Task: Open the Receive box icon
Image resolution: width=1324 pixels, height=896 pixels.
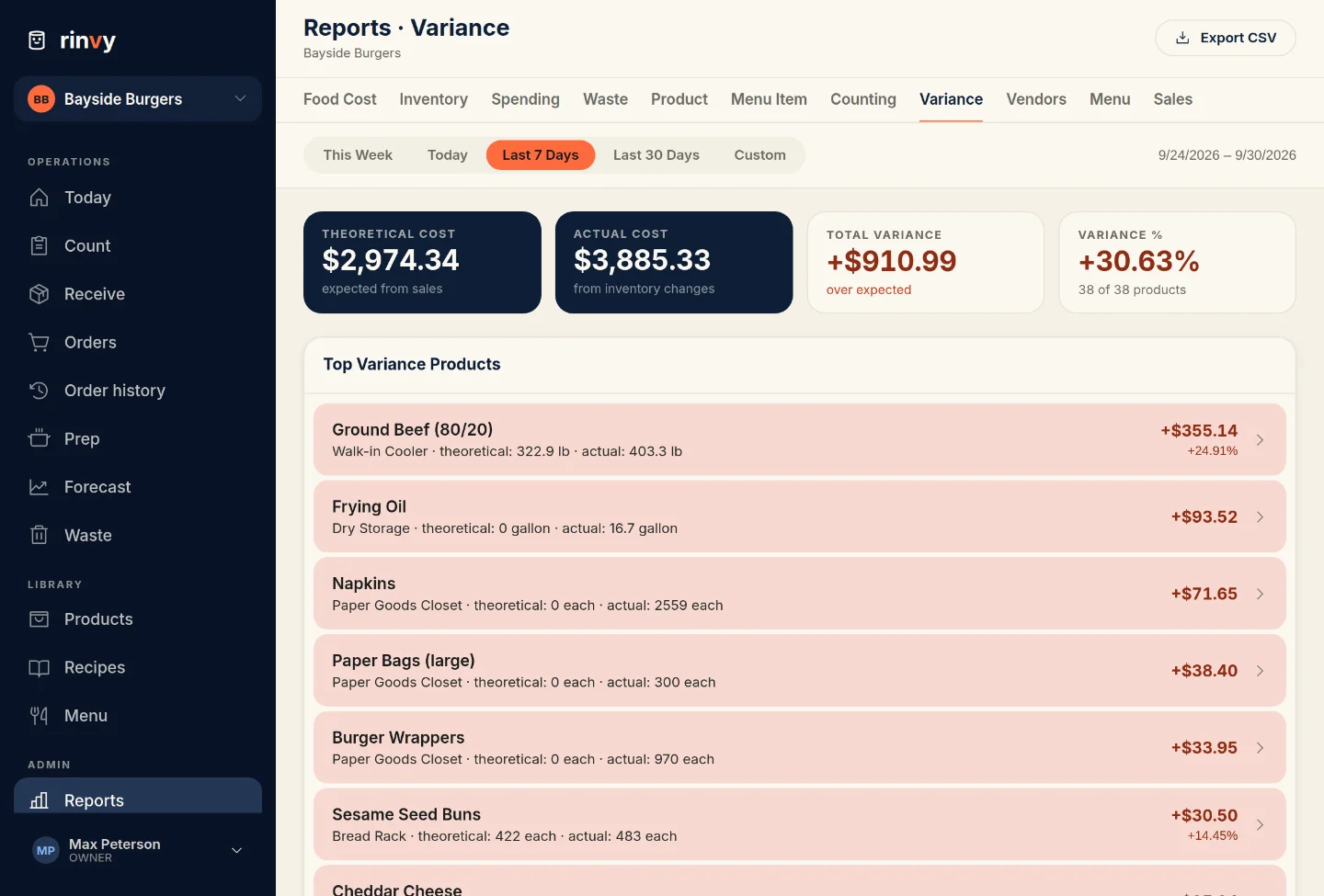Action: click(x=39, y=294)
